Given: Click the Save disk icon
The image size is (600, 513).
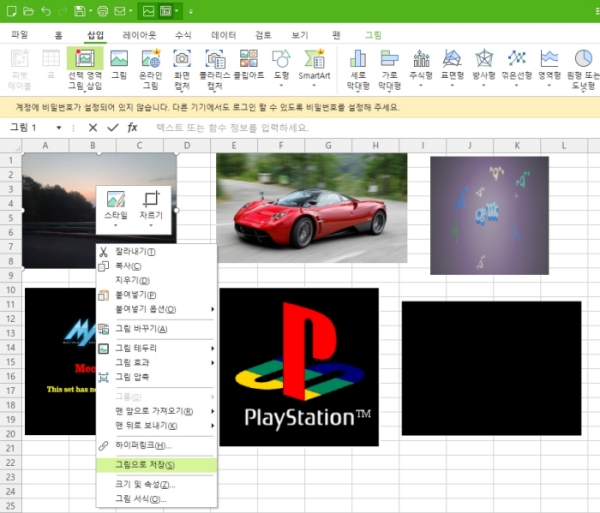Looking at the screenshot, I should [x=80, y=11].
